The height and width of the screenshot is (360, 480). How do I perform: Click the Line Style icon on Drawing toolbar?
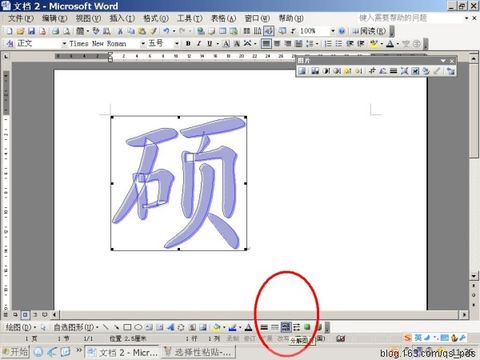coord(264,327)
